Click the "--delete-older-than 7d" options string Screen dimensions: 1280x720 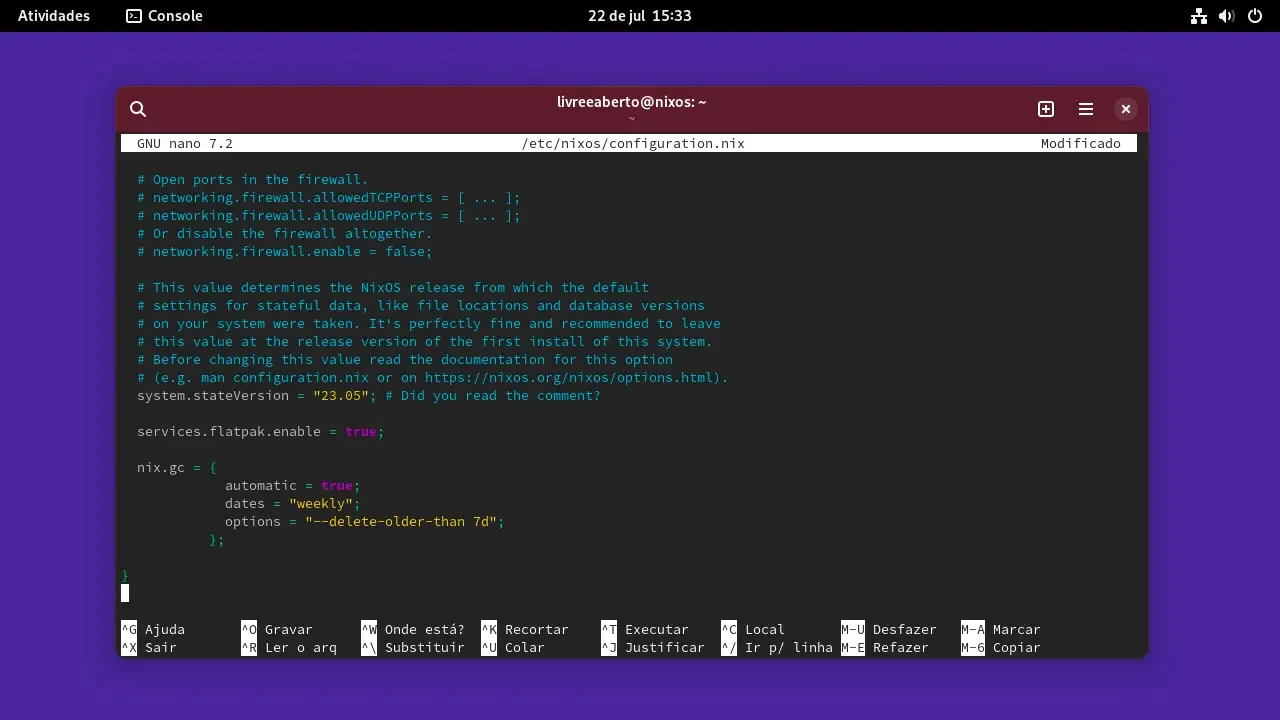pos(401,521)
